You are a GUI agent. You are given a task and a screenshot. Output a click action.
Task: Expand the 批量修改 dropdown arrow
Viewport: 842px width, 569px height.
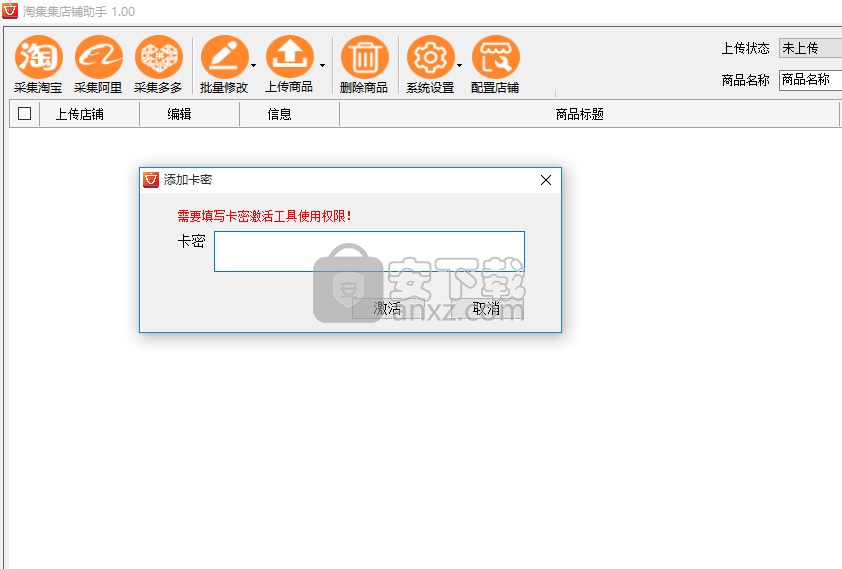[253, 65]
